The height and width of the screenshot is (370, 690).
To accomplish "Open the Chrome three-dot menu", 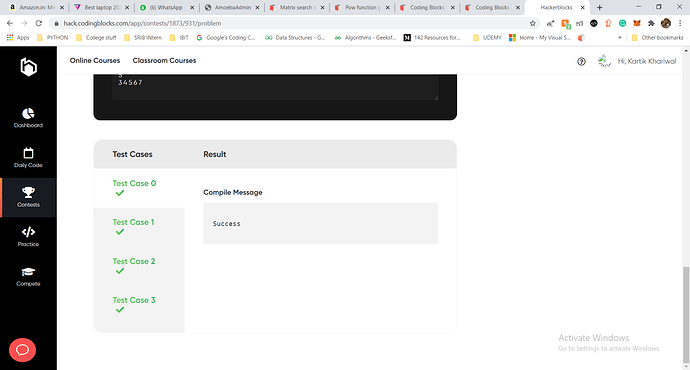I will pos(680,23).
